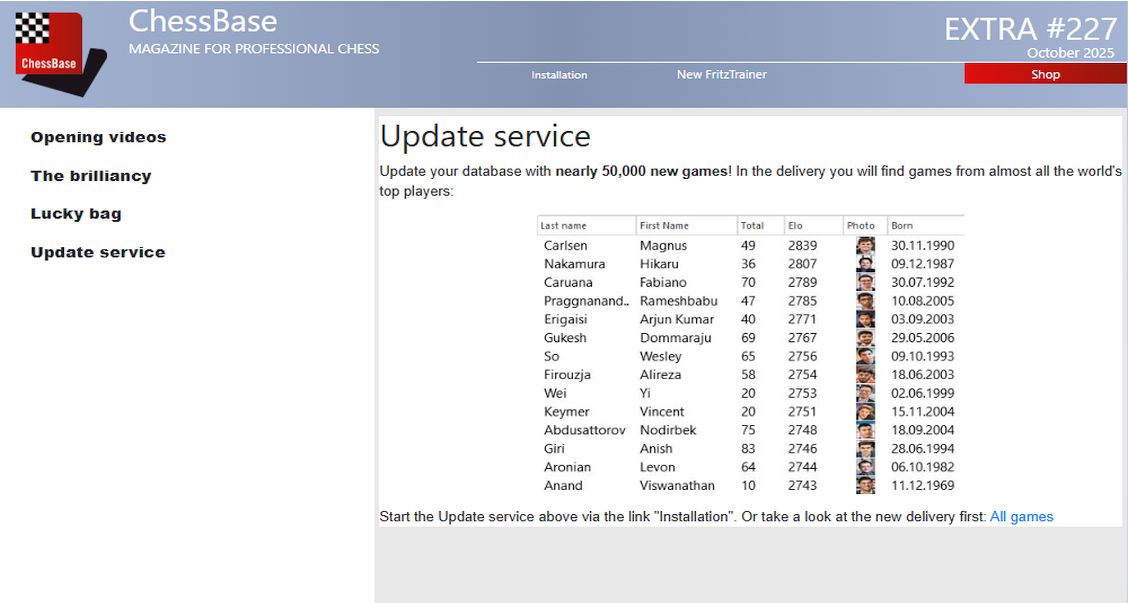Click the red Shop button
The width and height of the screenshot is (1128, 603).
pos(1045,75)
